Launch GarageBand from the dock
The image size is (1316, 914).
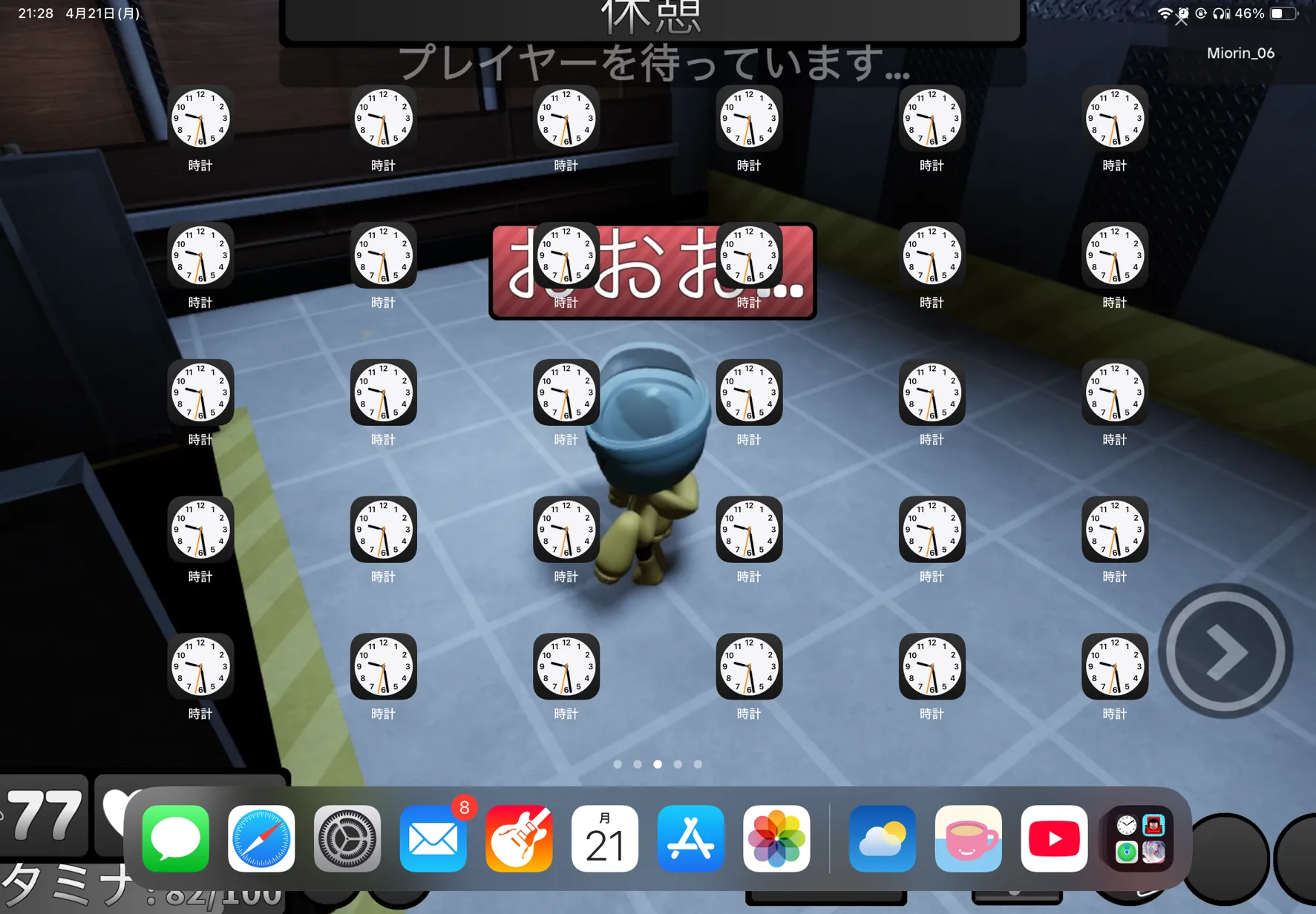[519, 838]
